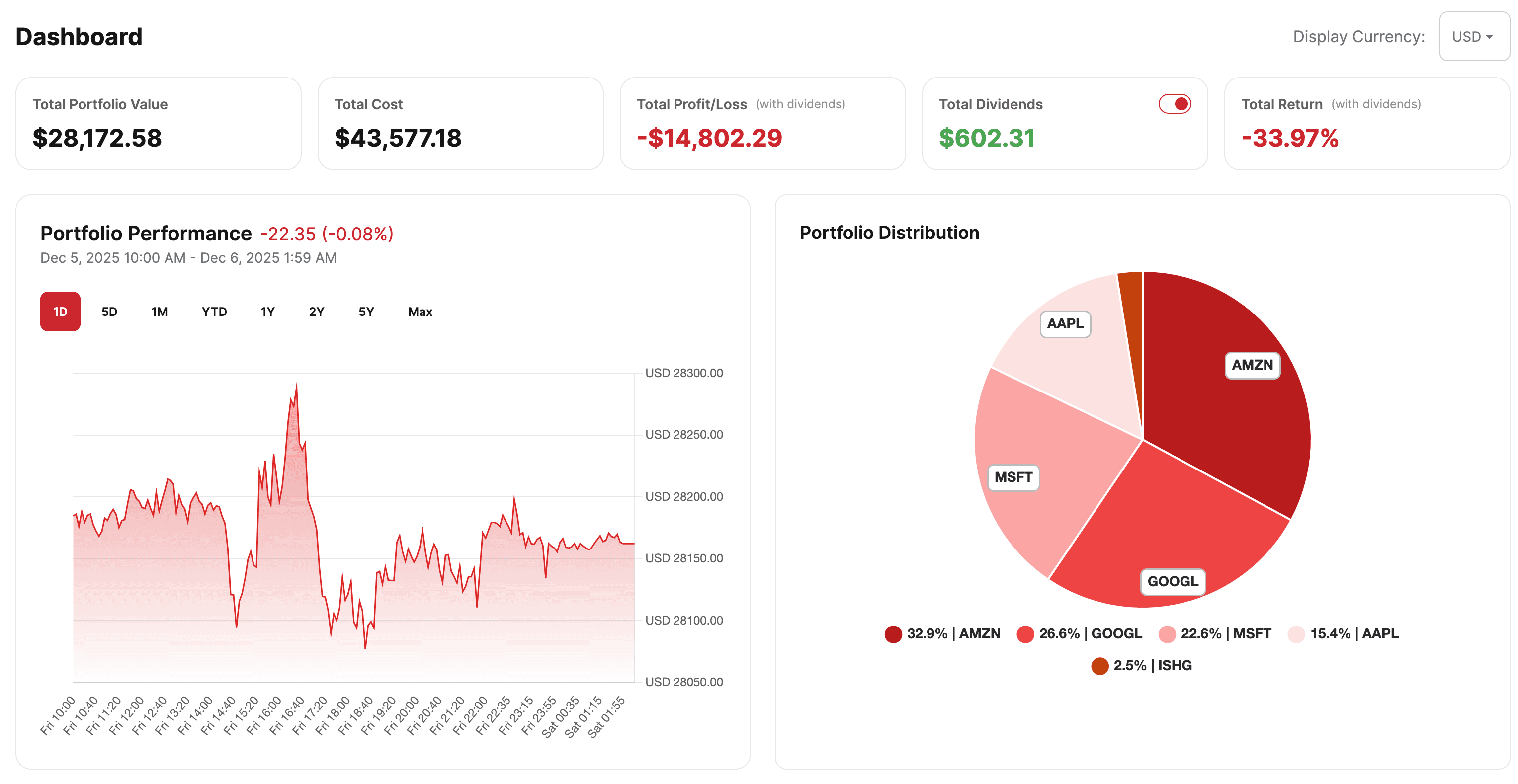The width and height of the screenshot is (1518, 784).
Task: Select the 5Y time range
Action: (365, 312)
